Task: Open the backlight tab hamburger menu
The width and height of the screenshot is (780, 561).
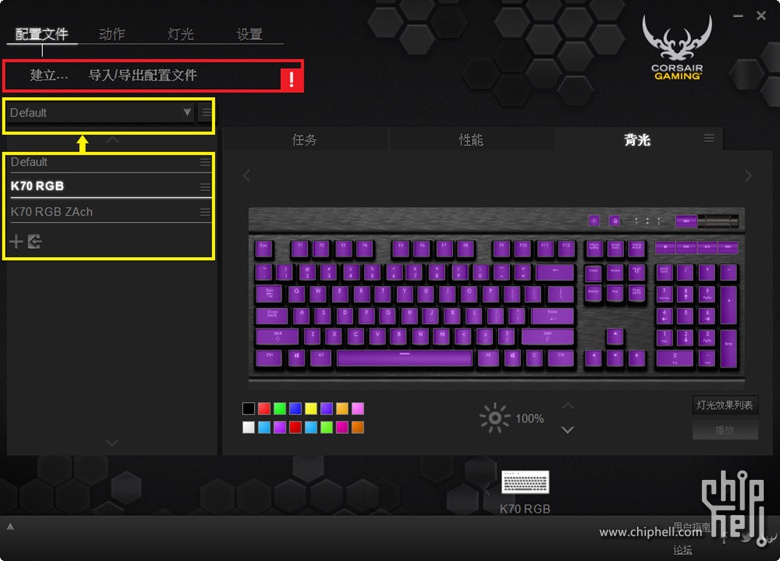Action: 709,138
